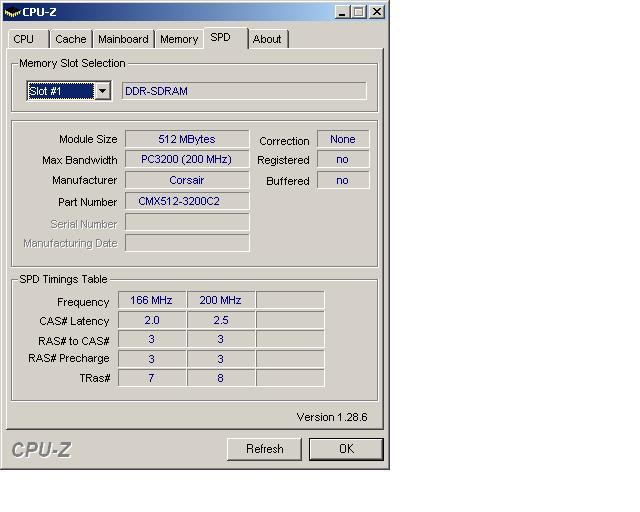Select the 166 MHz frequency cell

click(x=152, y=300)
